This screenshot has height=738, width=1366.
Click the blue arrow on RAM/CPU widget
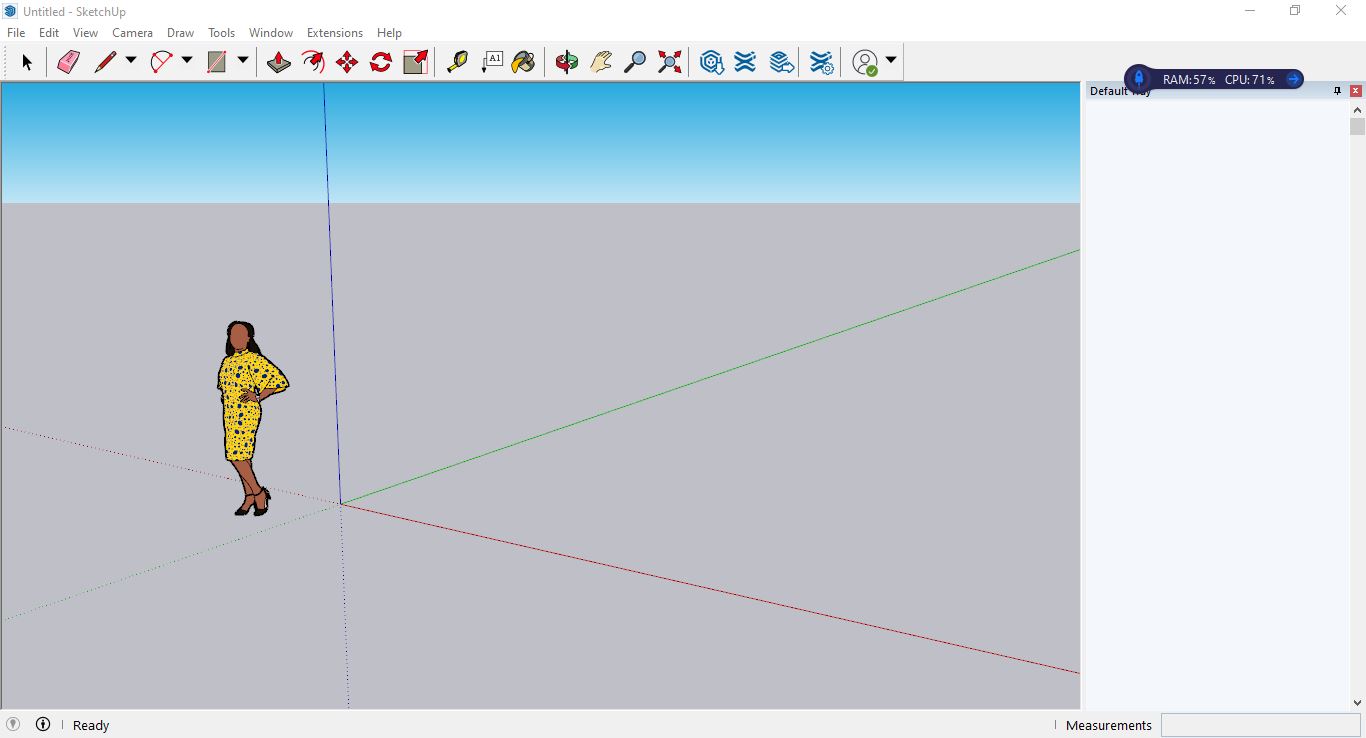coord(1292,79)
